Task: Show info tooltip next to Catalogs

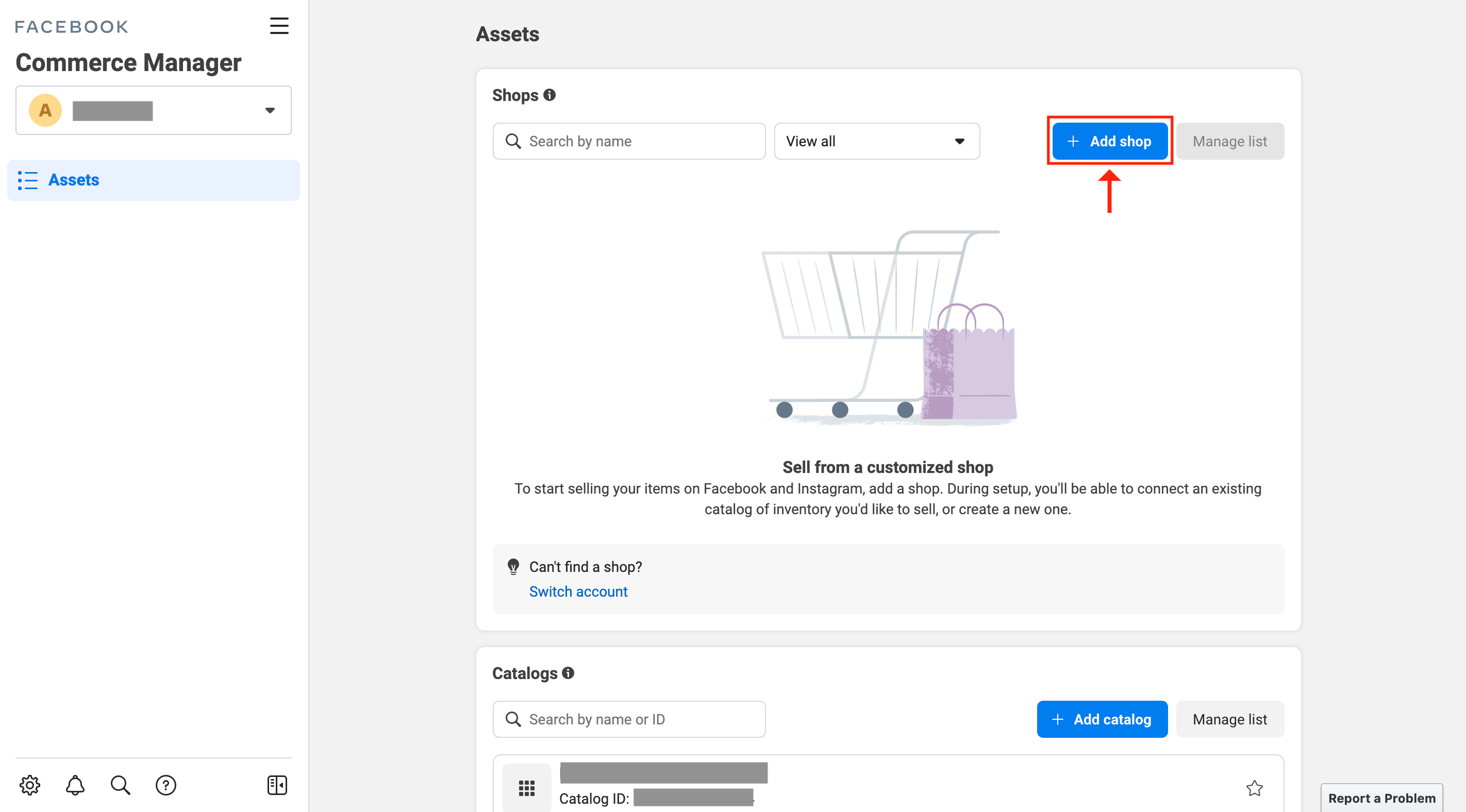Action: click(568, 672)
